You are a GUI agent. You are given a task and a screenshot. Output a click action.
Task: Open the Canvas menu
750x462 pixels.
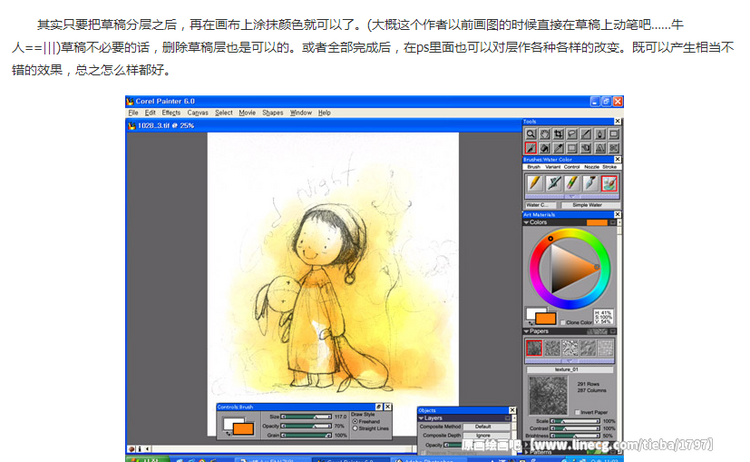click(x=198, y=113)
